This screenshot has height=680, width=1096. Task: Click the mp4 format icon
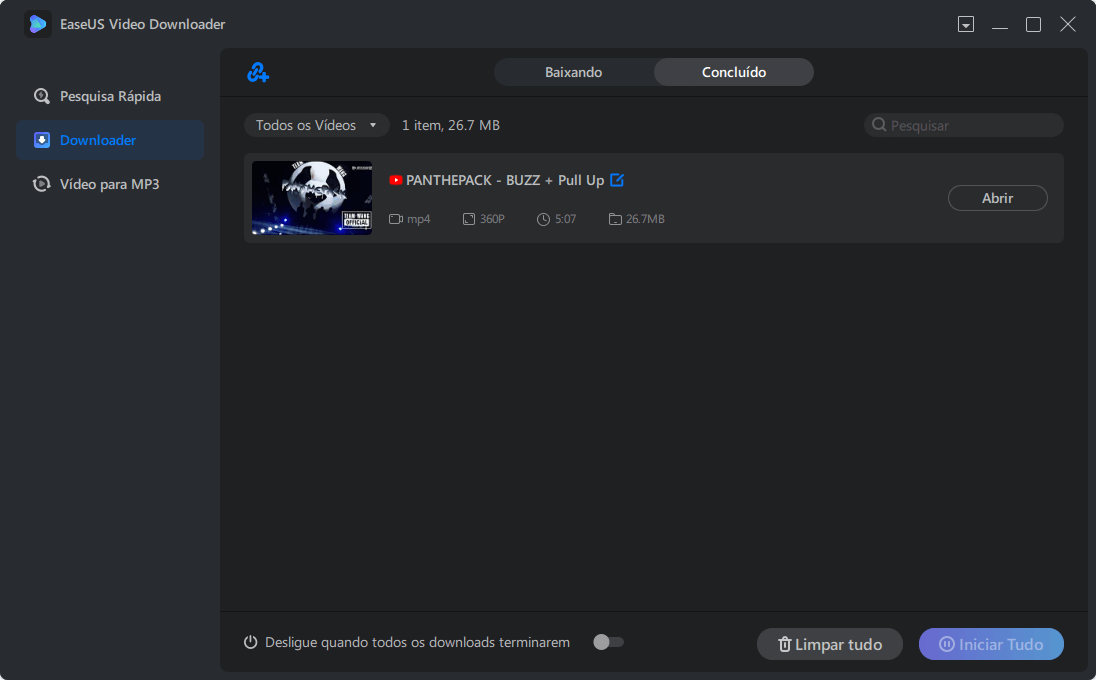396,219
